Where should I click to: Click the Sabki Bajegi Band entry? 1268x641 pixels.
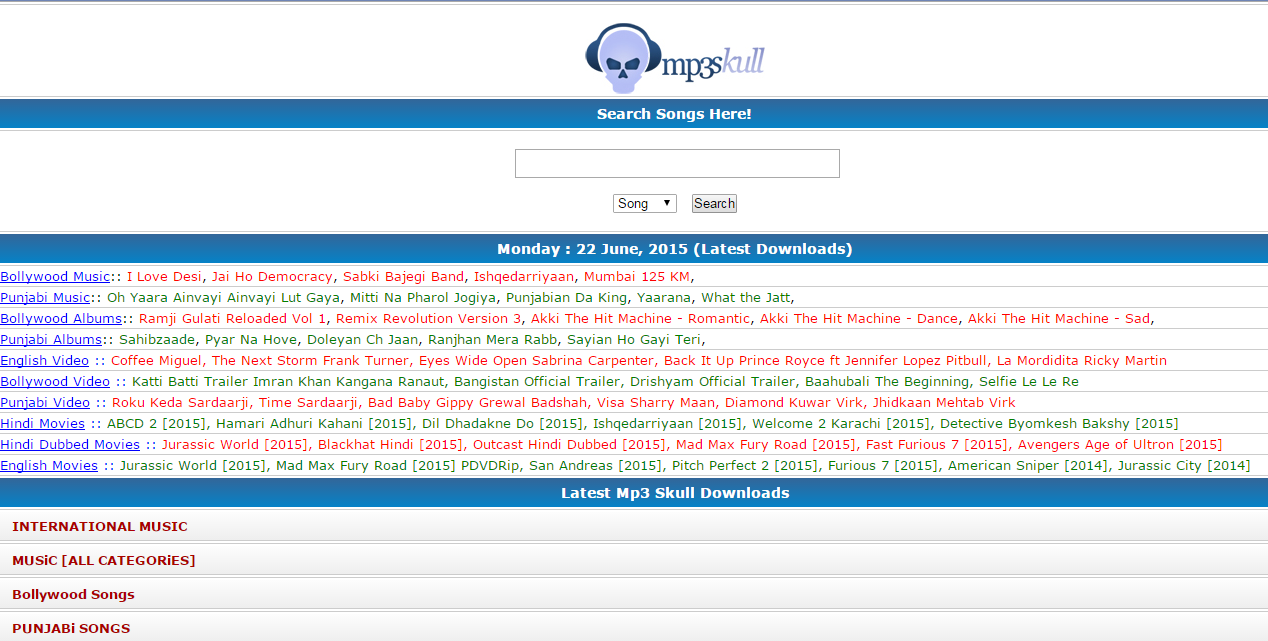point(403,276)
